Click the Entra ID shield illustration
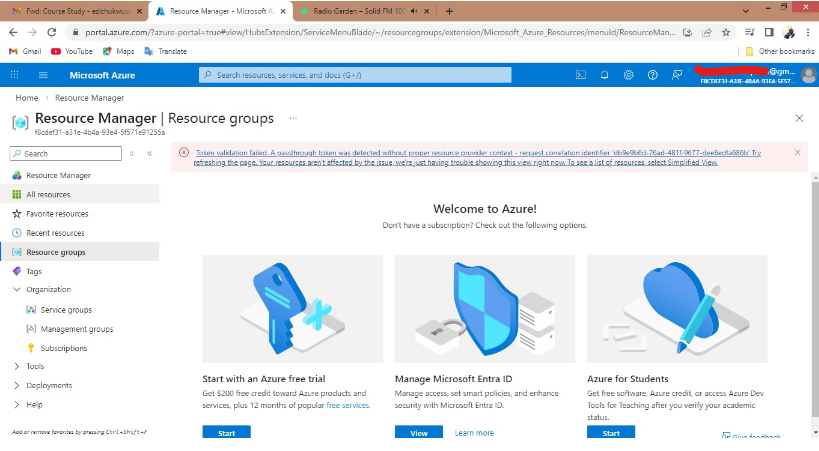Image resolution: width=819 pixels, height=451 pixels. point(485,309)
